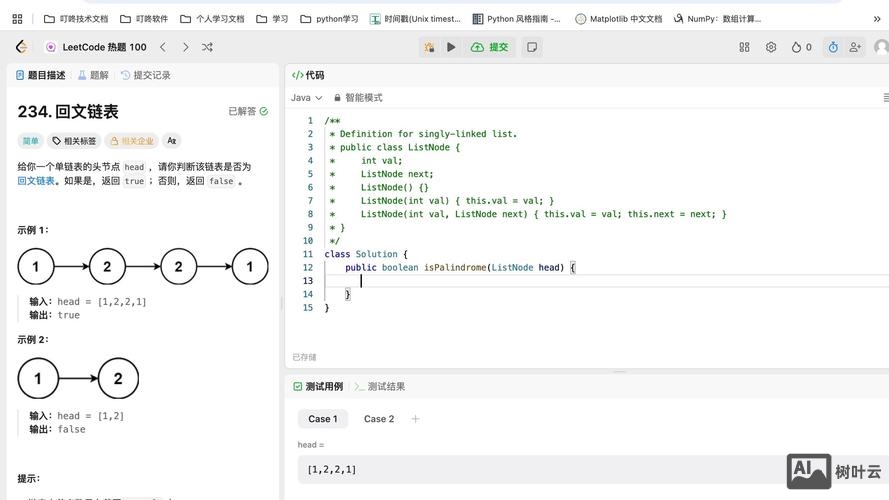Open the notes icon beside 提交
889x500 pixels.
click(532, 47)
